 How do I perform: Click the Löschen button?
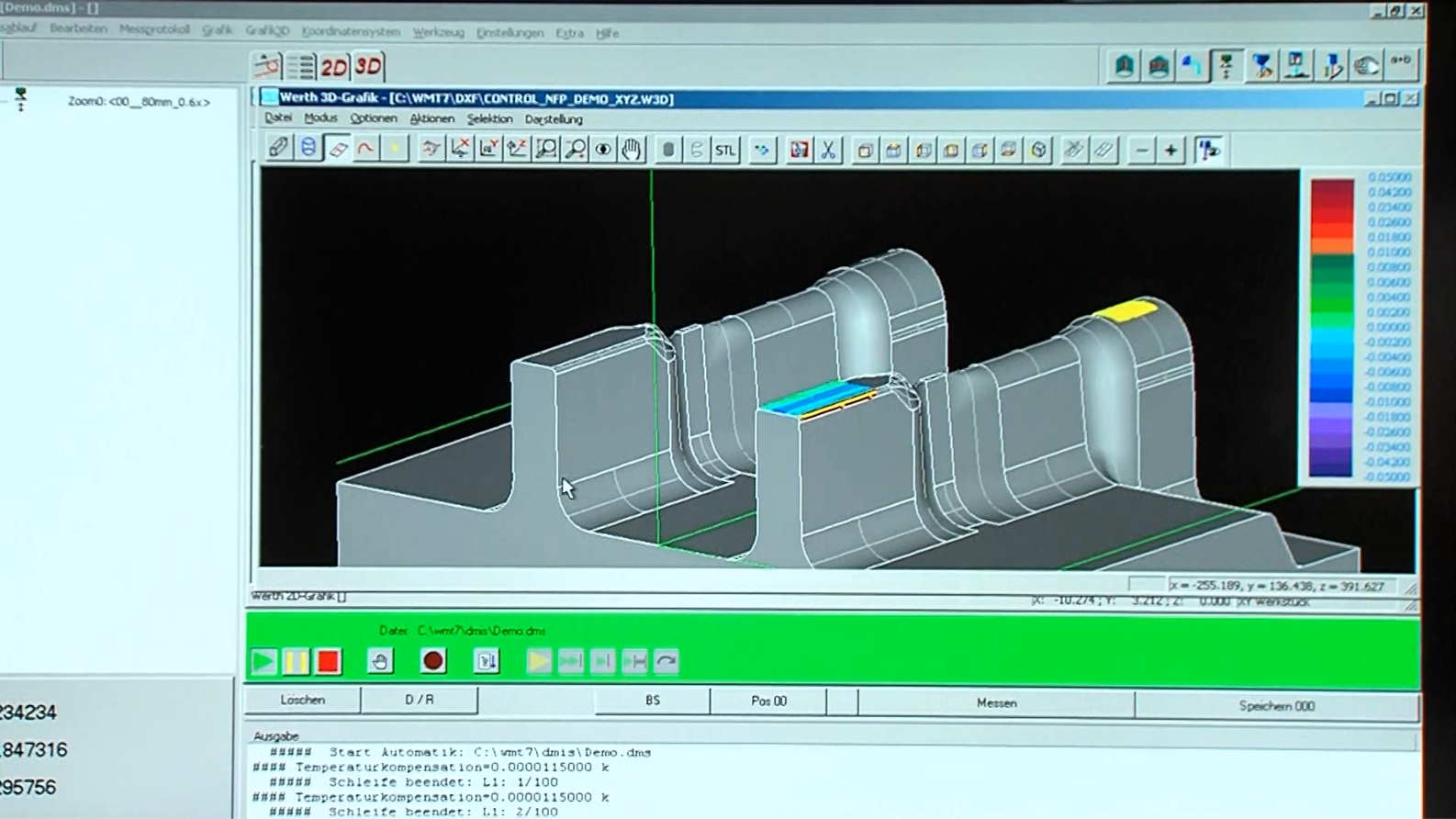pyautogui.click(x=302, y=700)
